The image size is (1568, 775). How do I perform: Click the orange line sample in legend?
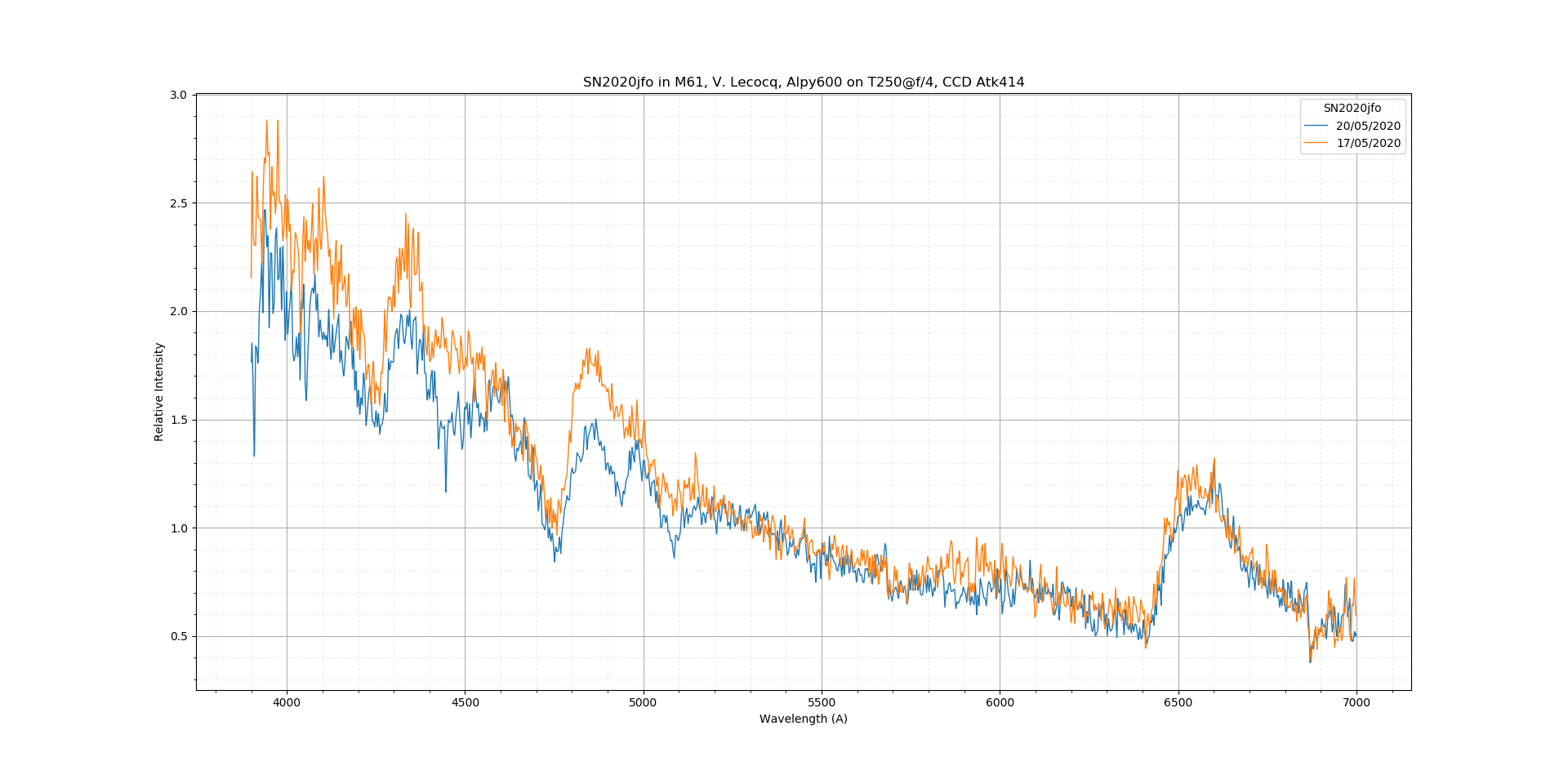pos(1316,143)
